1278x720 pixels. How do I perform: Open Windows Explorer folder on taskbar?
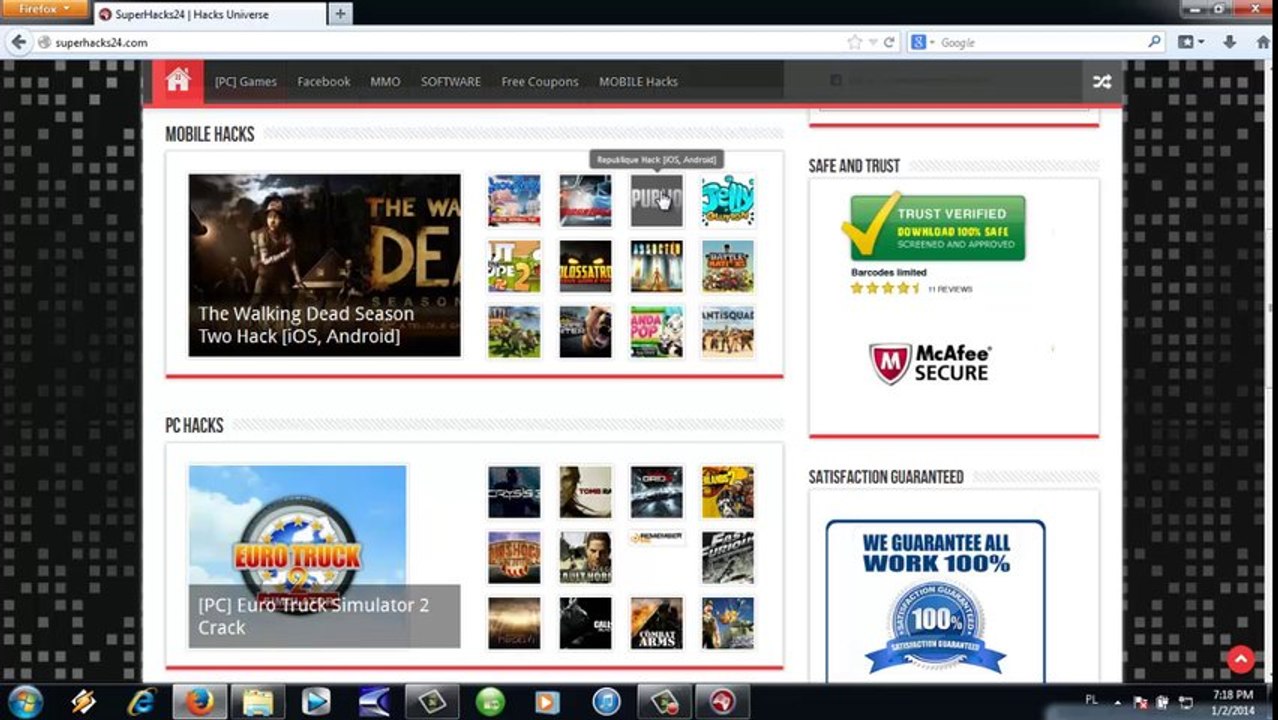[258, 702]
